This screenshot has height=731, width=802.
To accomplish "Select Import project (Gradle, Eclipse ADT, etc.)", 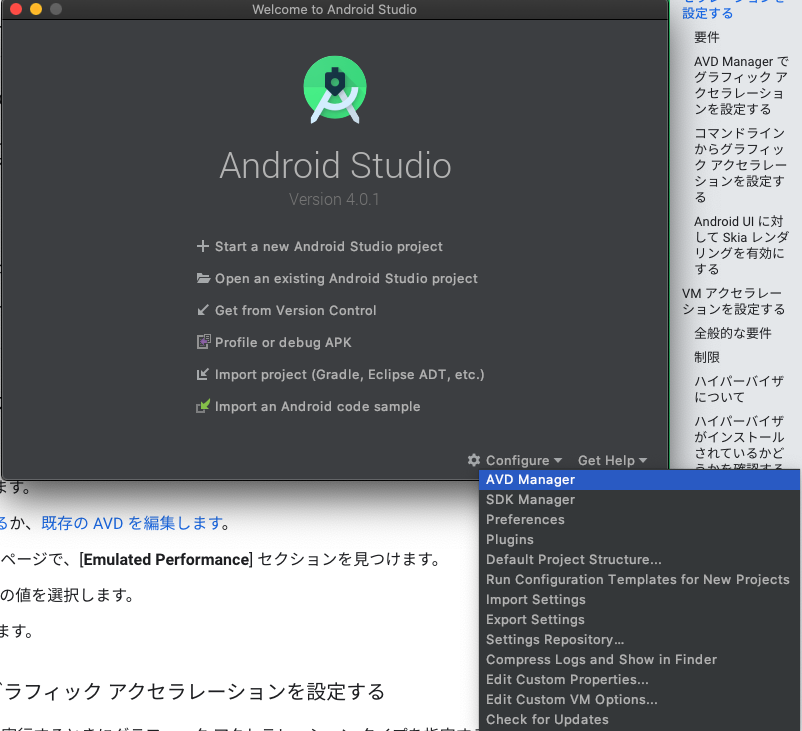I will point(349,374).
